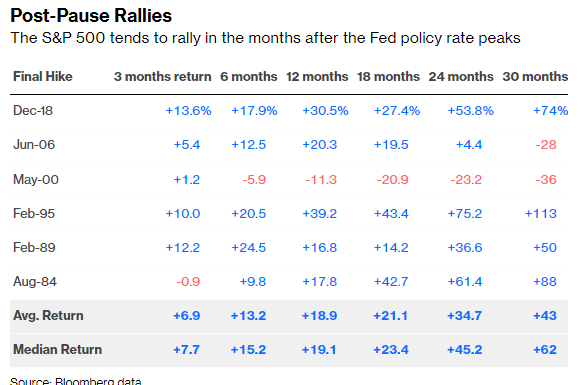Select the 3 months return column header
Image resolution: width=586 pixels, height=385 pixels.
click(163, 77)
